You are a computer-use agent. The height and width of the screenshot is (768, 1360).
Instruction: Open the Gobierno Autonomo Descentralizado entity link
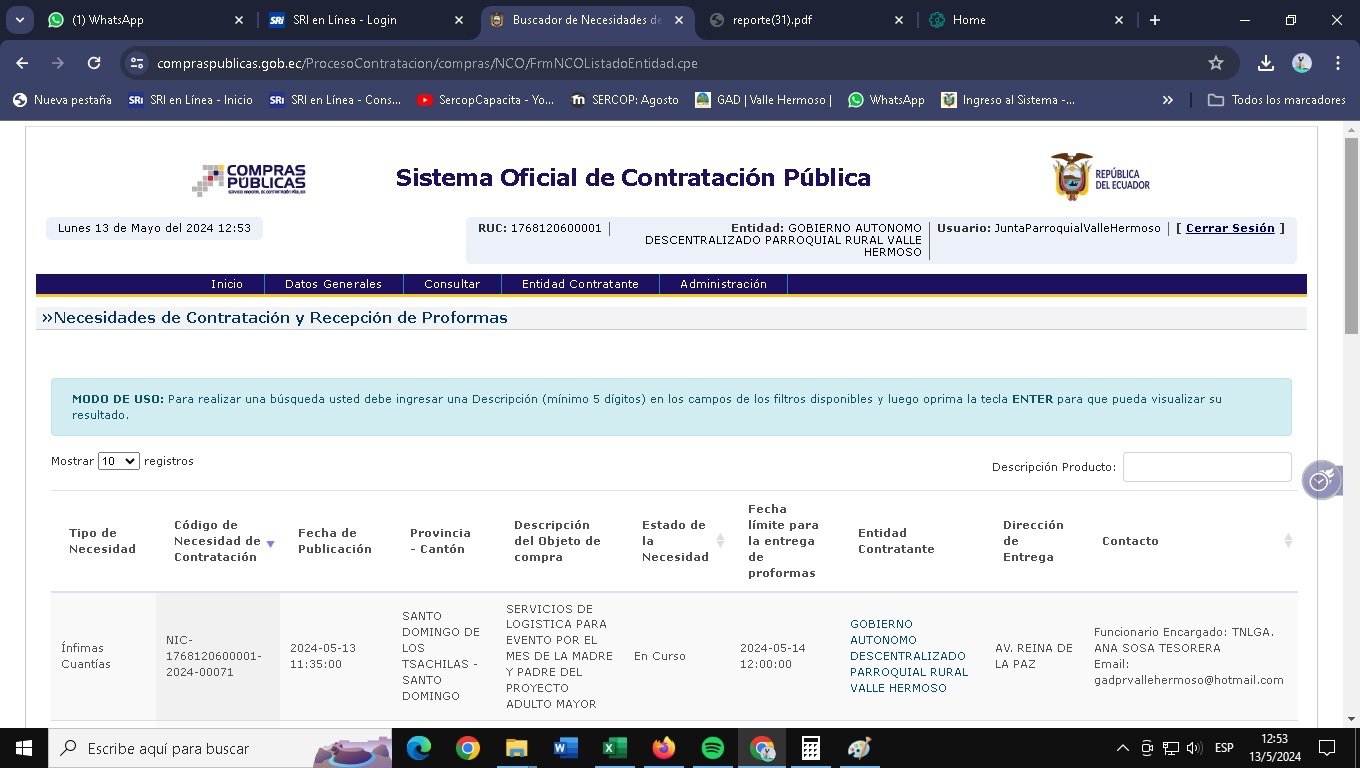(908, 656)
